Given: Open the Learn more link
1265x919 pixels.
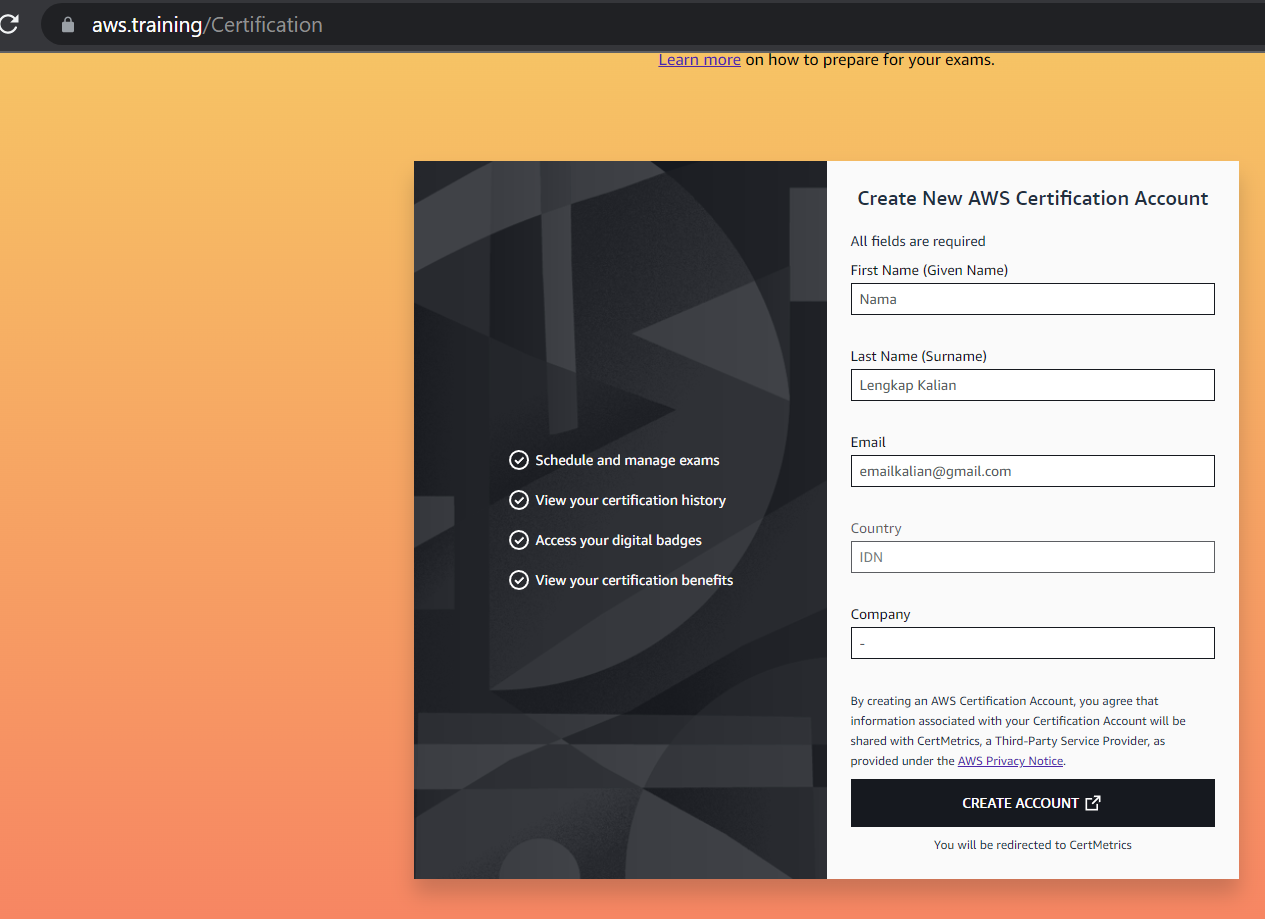Looking at the screenshot, I should point(699,60).
